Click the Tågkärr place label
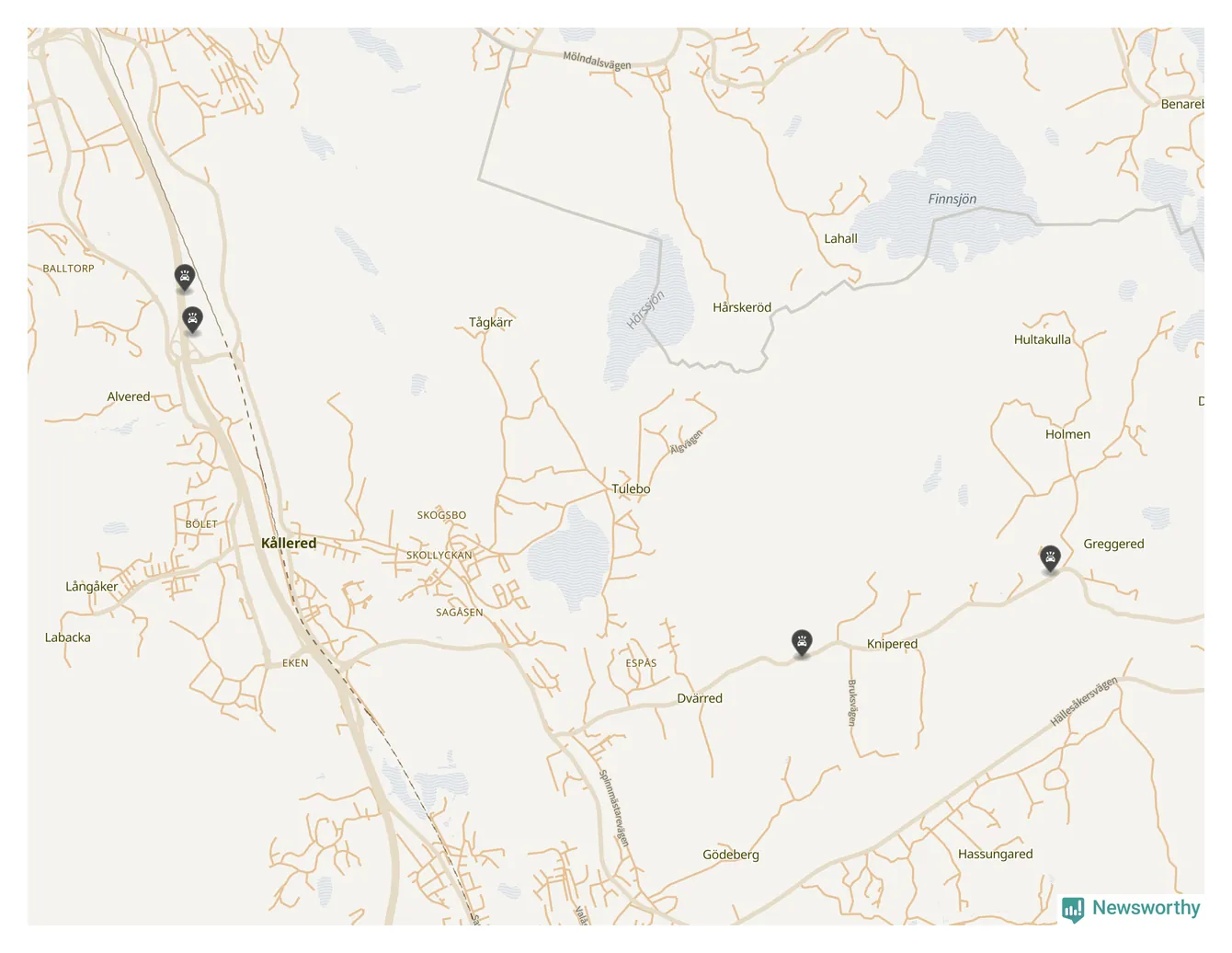 tap(490, 322)
